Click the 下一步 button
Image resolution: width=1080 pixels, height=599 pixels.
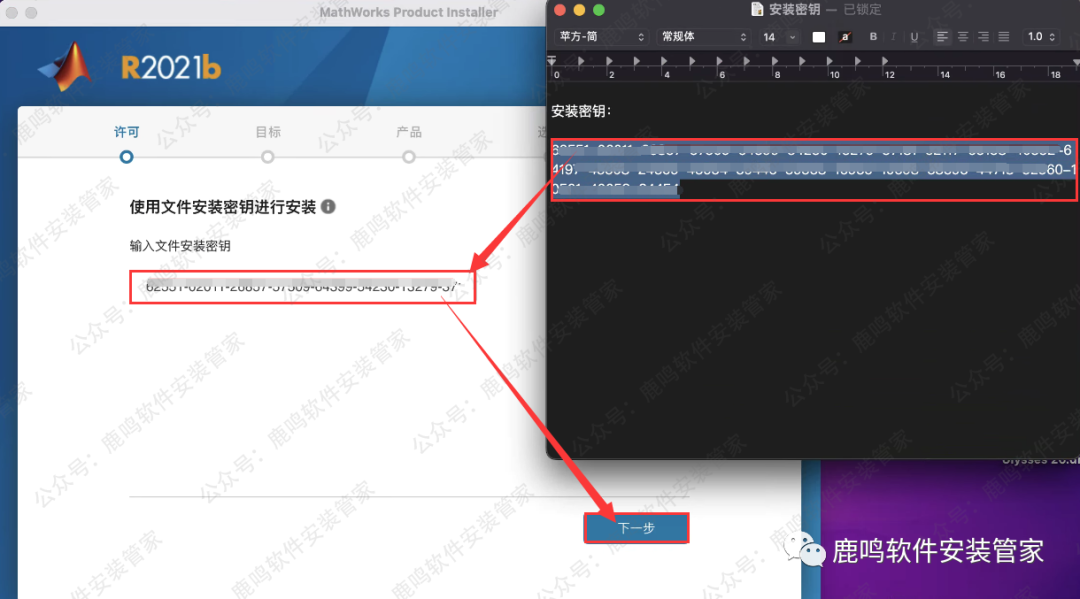coord(636,528)
